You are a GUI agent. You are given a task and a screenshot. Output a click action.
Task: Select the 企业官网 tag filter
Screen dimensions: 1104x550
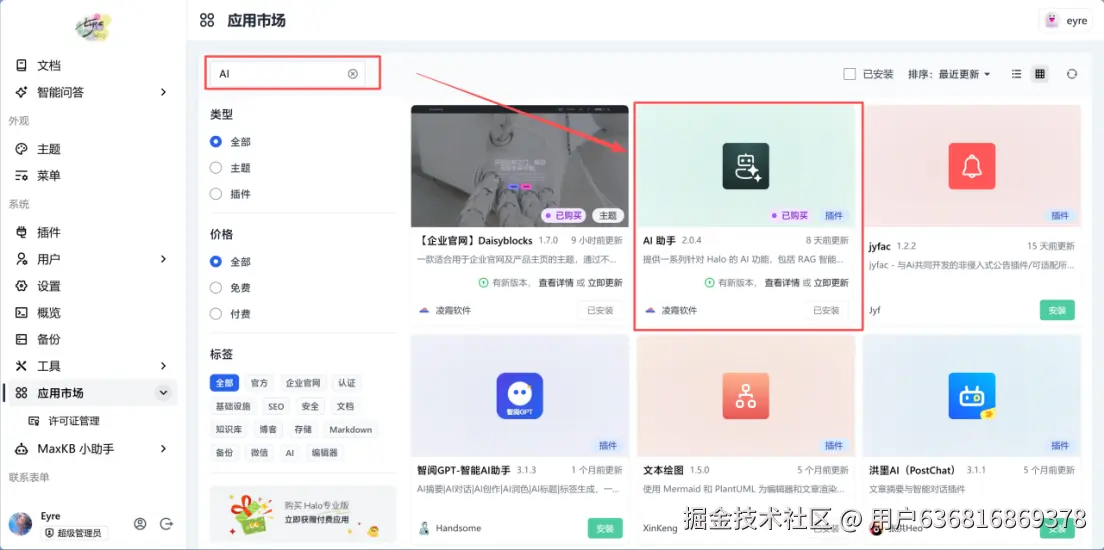(x=303, y=383)
